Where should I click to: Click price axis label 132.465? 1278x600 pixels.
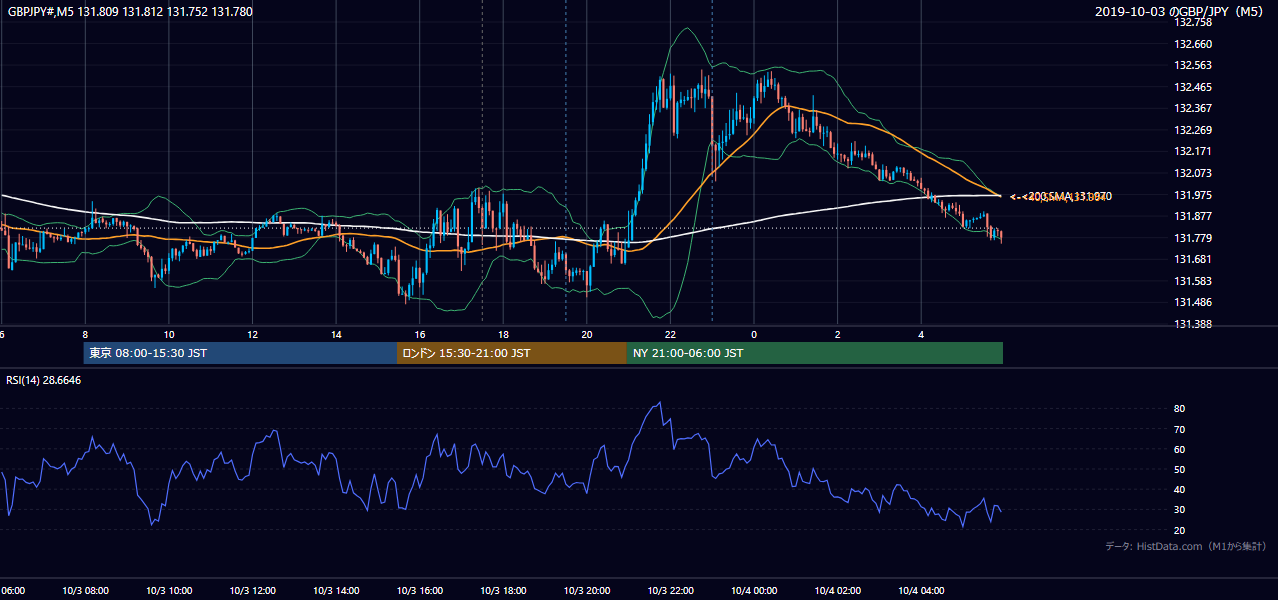coord(1192,87)
